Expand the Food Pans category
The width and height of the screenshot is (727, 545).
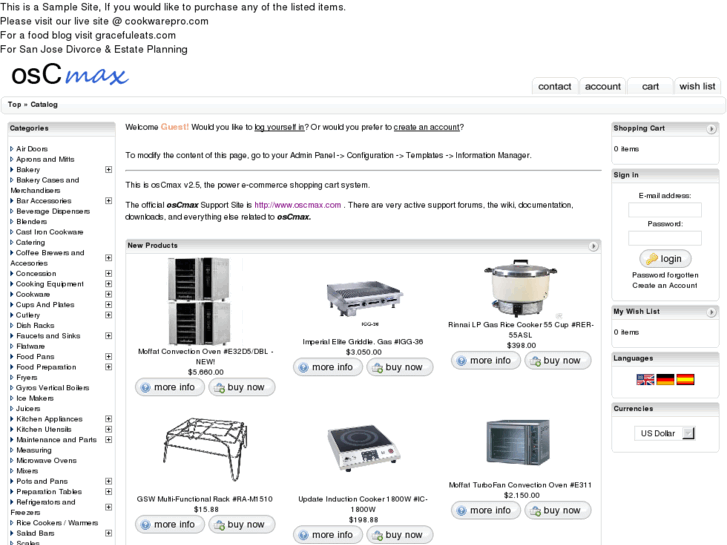tap(107, 357)
